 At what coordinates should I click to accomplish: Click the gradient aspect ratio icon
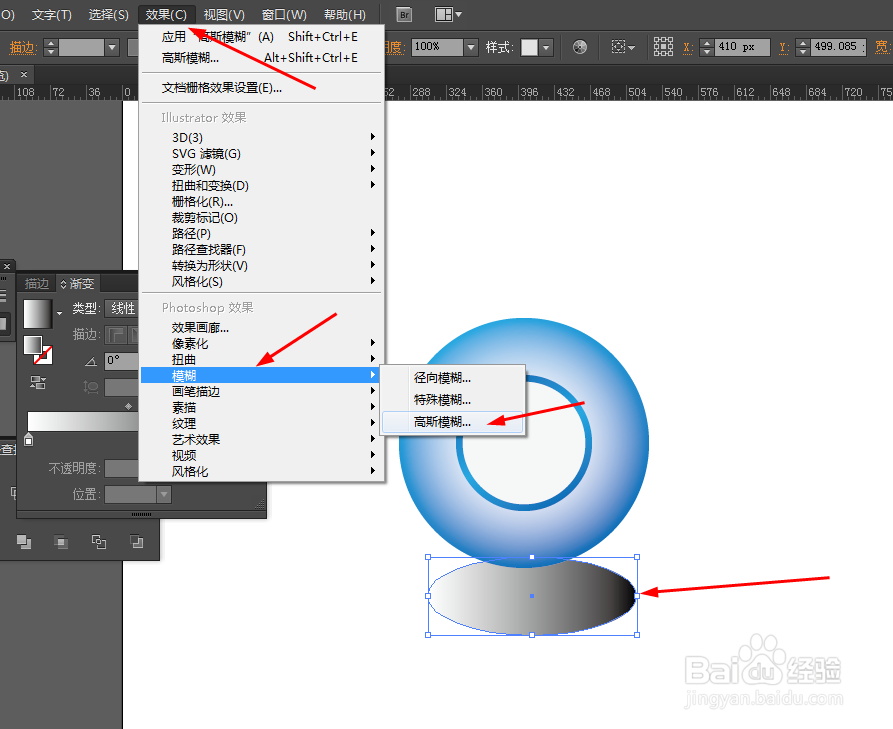coord(91,387)
